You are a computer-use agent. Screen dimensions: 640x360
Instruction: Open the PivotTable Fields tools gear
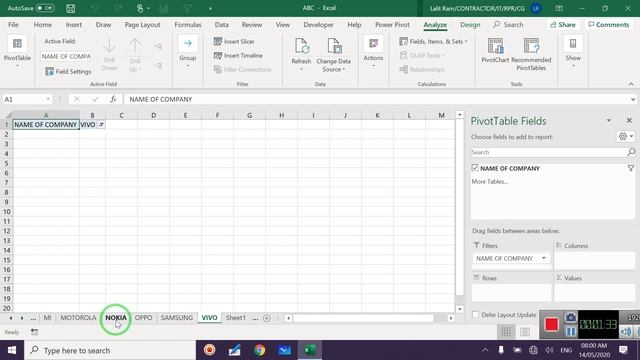coord(625,137)
